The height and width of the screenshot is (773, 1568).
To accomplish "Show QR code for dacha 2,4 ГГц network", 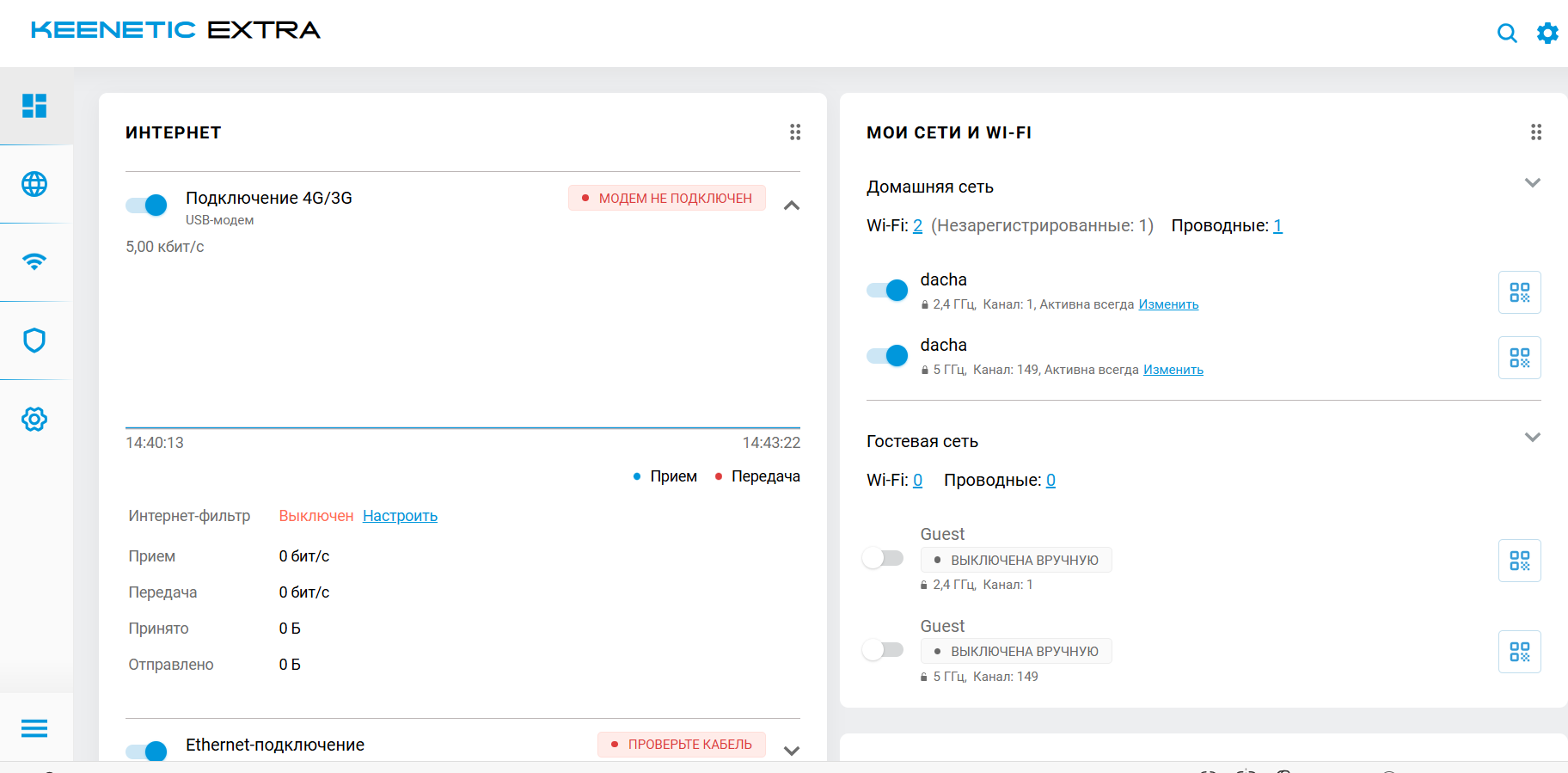I will coord(1519,292).
